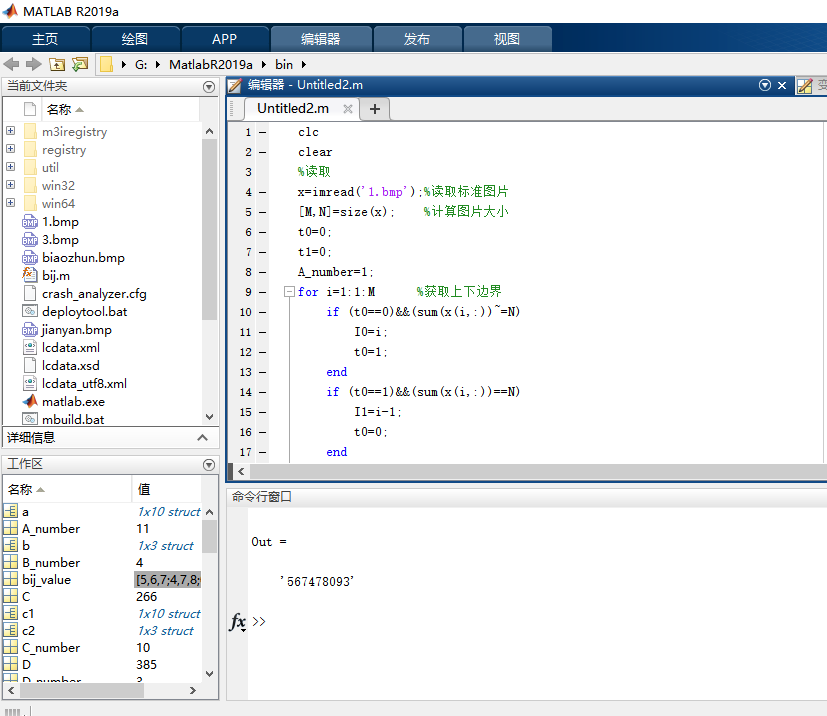Image resolution: width=827 pixels, height=716 pixels.
Task: Expand the win32 folder
Action: tap(11, 185)
